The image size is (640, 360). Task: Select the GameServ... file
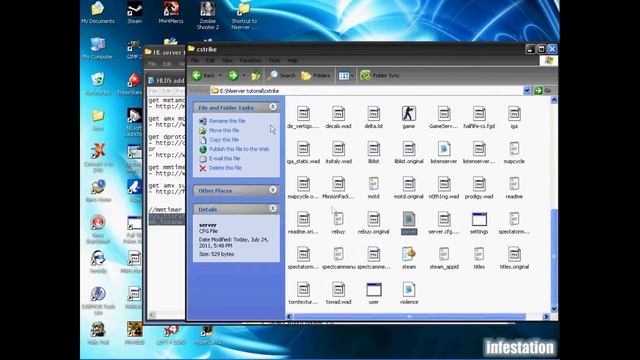coord(444,118)
